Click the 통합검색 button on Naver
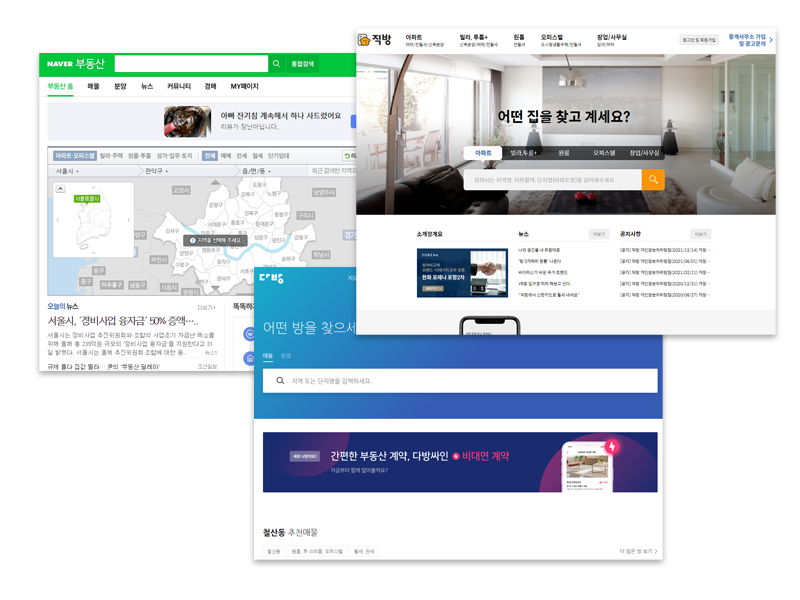Screen dimensions: 800x600 (x=303, y=64)
